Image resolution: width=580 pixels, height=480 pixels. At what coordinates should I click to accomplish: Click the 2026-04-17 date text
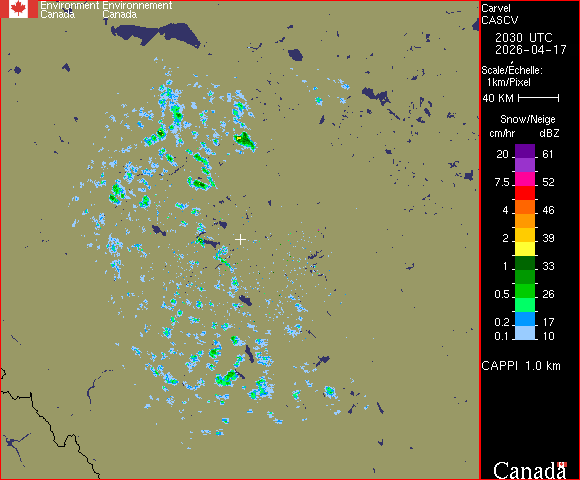click(x=531, y=50)
